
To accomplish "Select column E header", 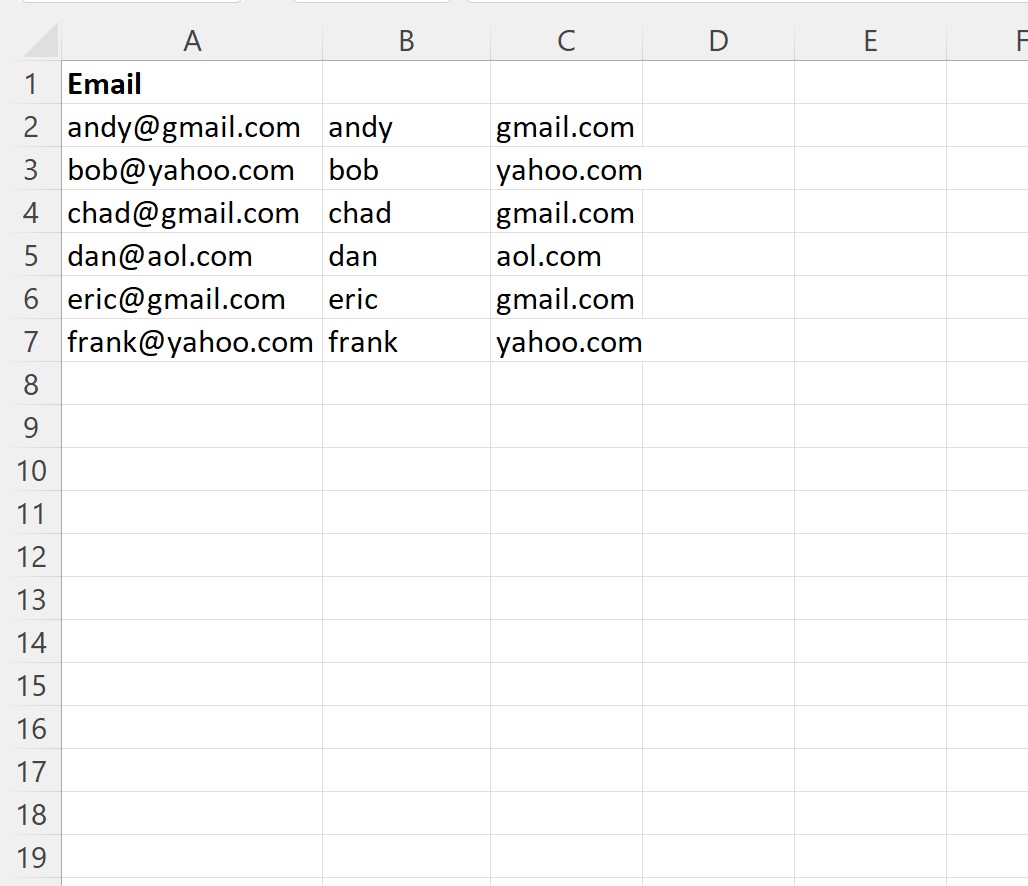I will click(x=870, y=40).
